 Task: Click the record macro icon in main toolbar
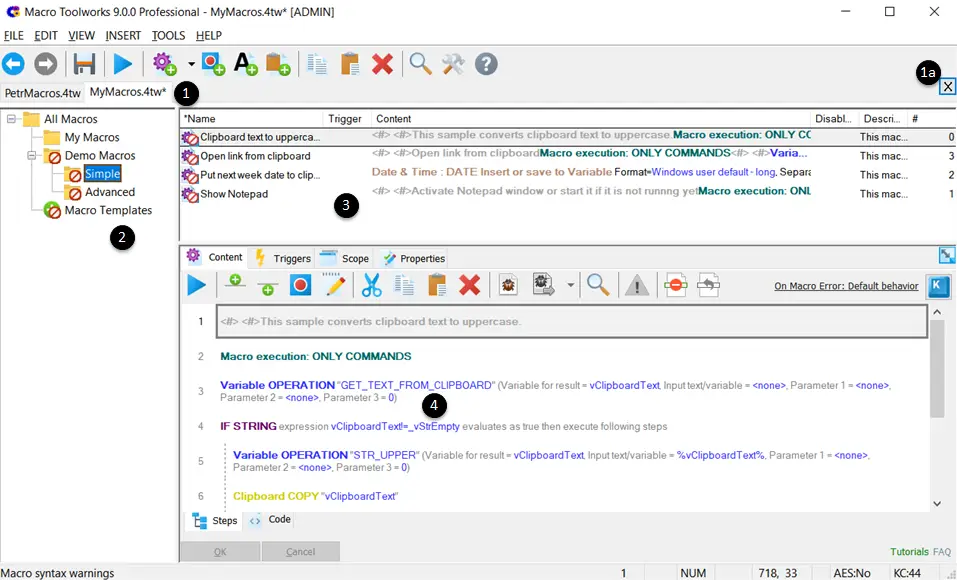(x=213, y=65)
